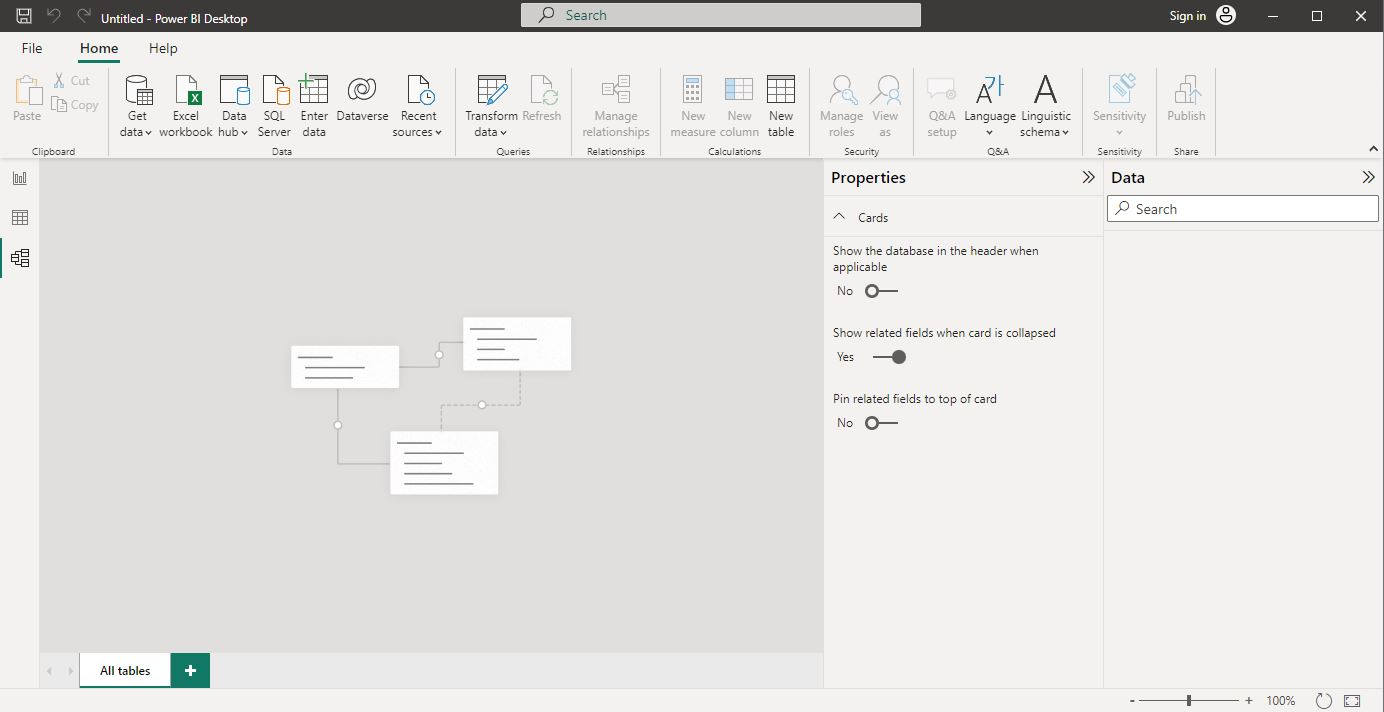The image size is (1384, 712).
Task: Click the Copy button in Clipboard group
Action: pos(75,105)
